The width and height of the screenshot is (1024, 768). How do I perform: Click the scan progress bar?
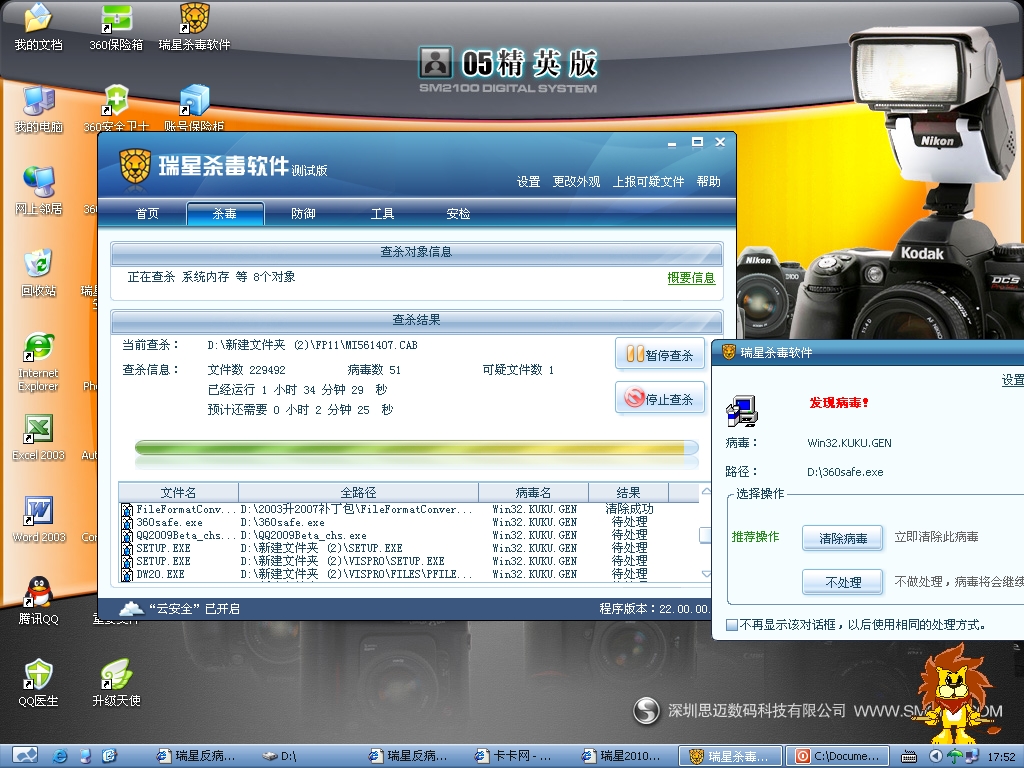[x=417, y=448]
